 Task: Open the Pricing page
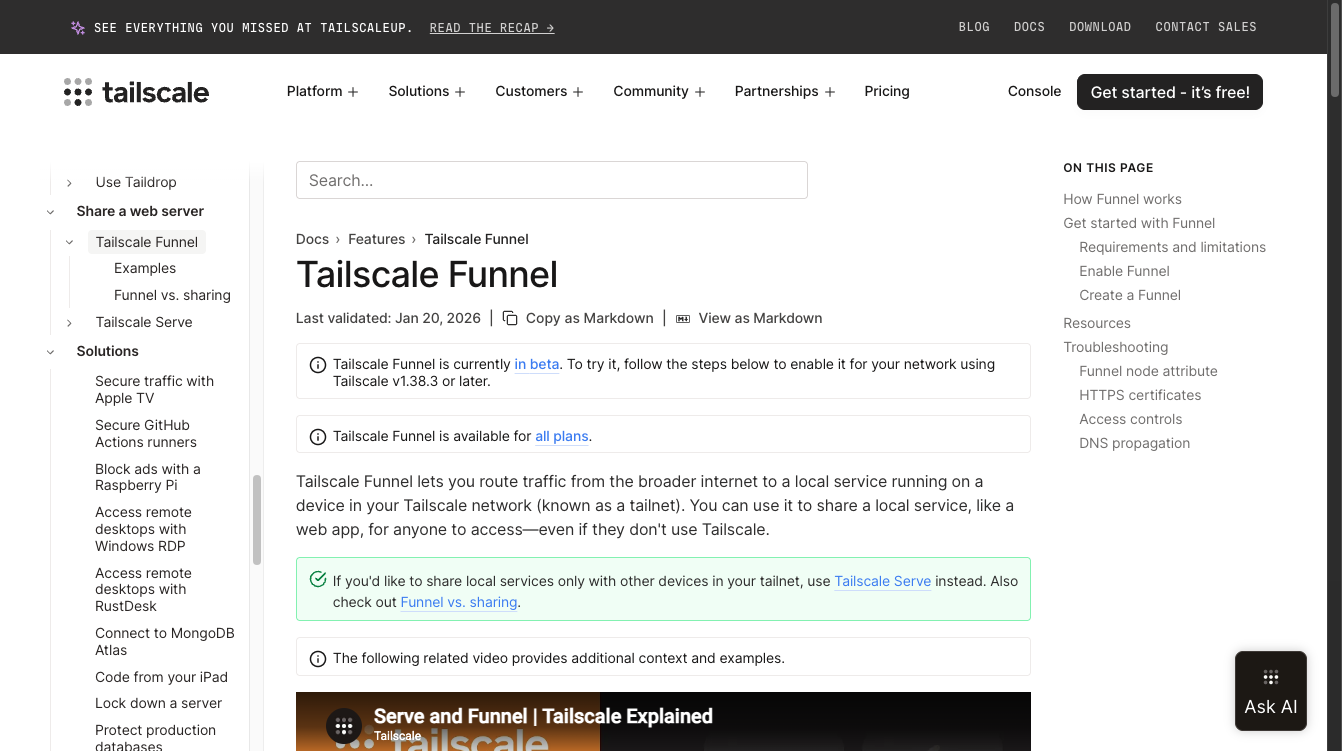(x=887, y=91)
